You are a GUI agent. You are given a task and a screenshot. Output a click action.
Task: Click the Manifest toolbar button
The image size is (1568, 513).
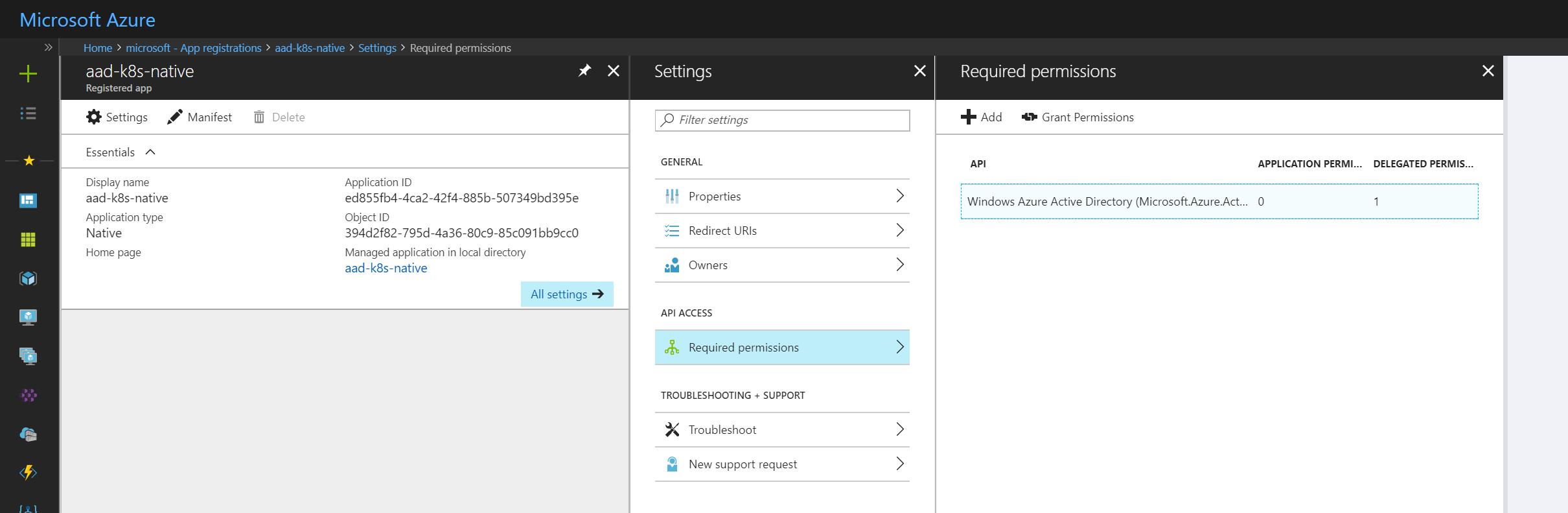200,117
